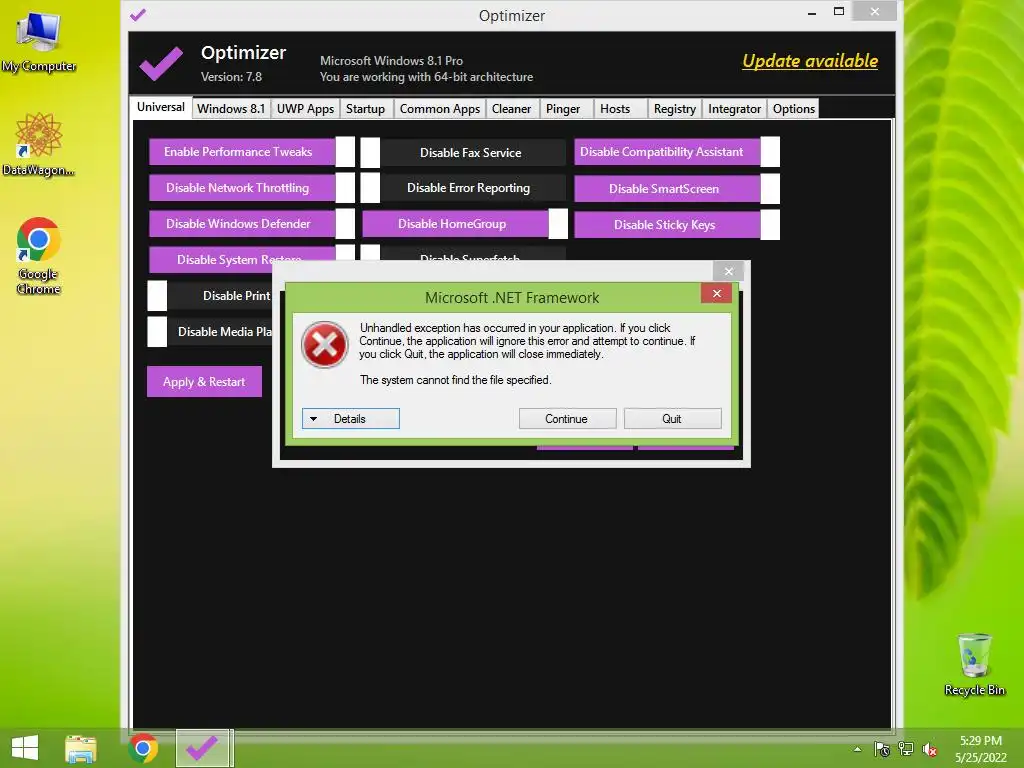
Task: Click Continue in the error dialog
Action: (x=567, y=419)
